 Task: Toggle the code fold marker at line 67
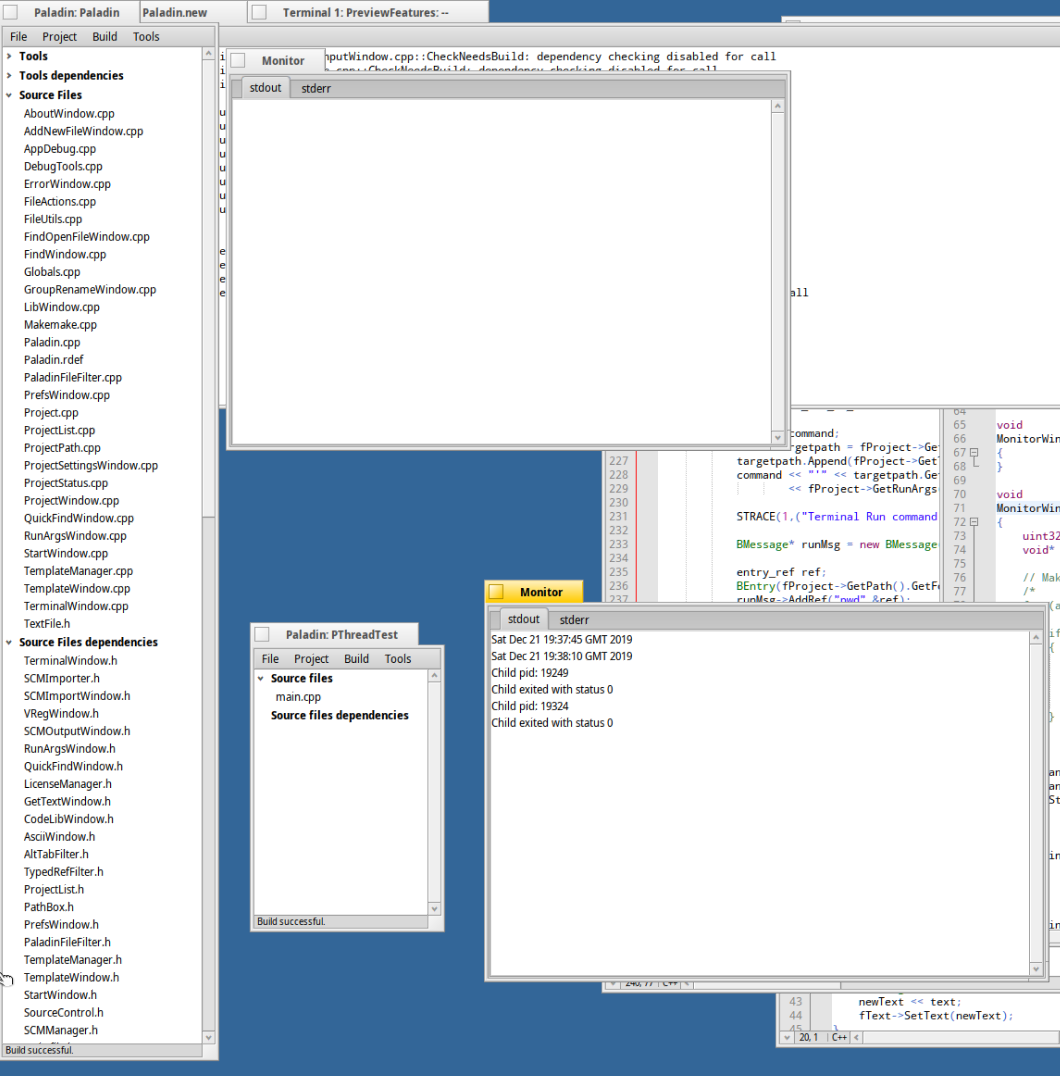[974, 453]
